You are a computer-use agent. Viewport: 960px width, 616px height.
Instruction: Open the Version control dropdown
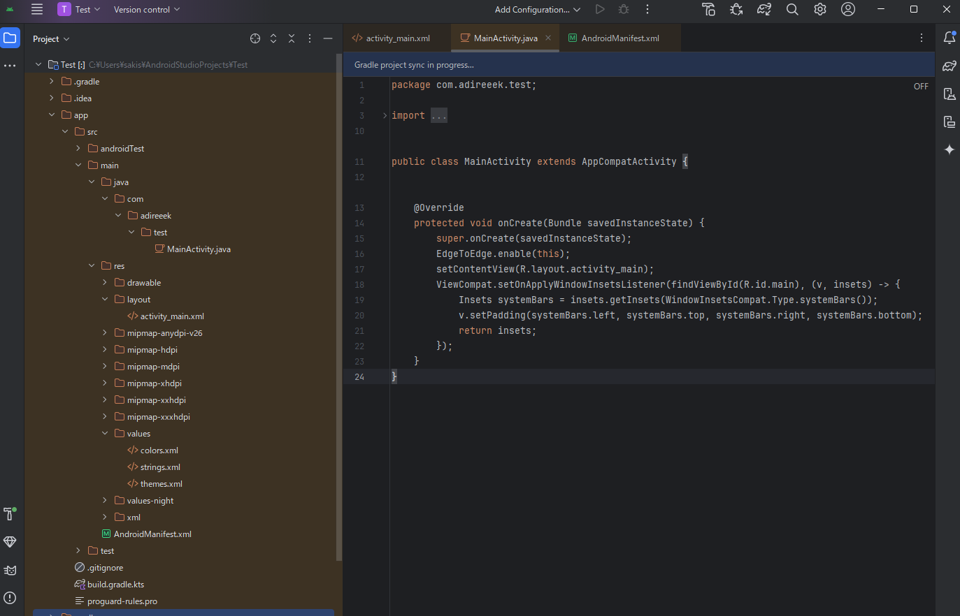(x=146, y=10)
